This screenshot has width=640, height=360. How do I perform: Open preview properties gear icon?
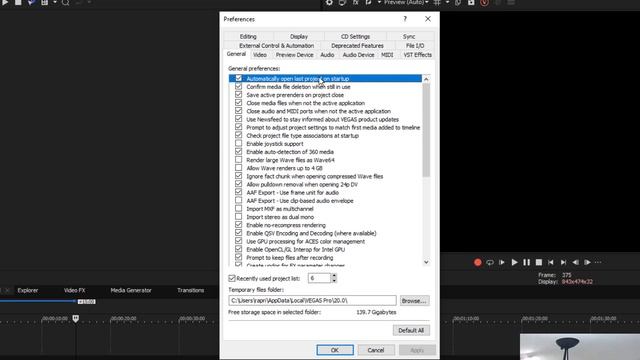(x=329, y=2)
